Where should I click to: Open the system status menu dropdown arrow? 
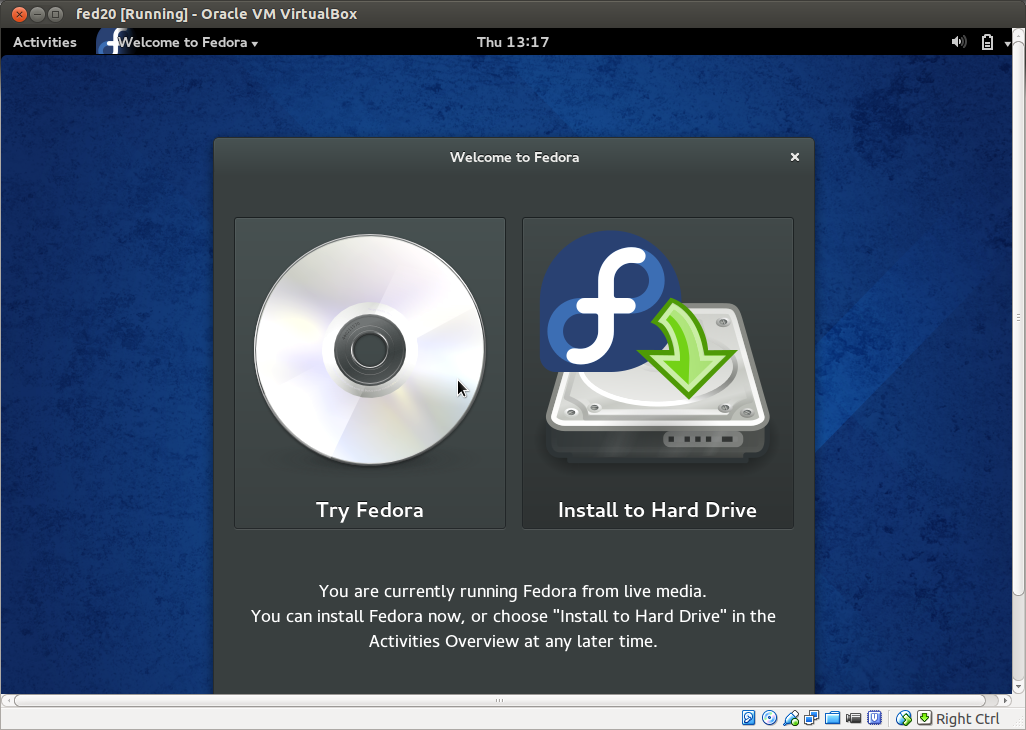coord(1006,42)
